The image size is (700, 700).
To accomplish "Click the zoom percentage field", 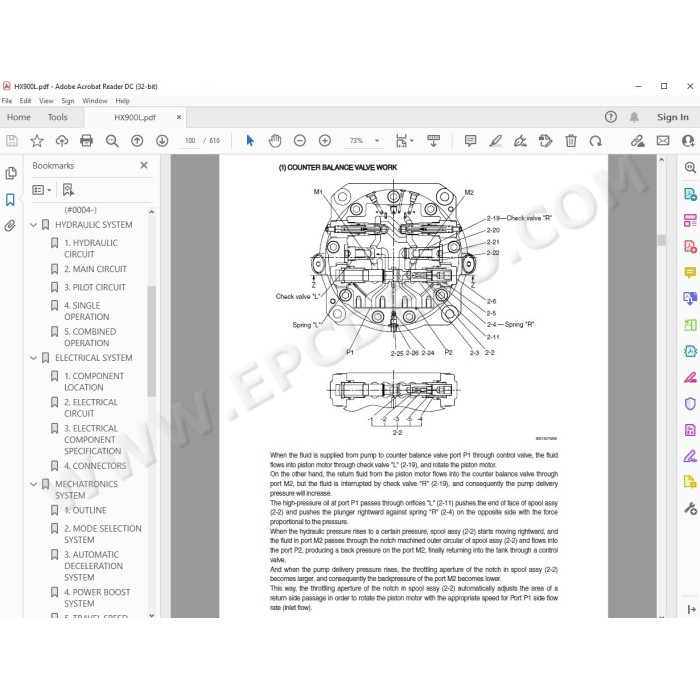I will point(356,141).
